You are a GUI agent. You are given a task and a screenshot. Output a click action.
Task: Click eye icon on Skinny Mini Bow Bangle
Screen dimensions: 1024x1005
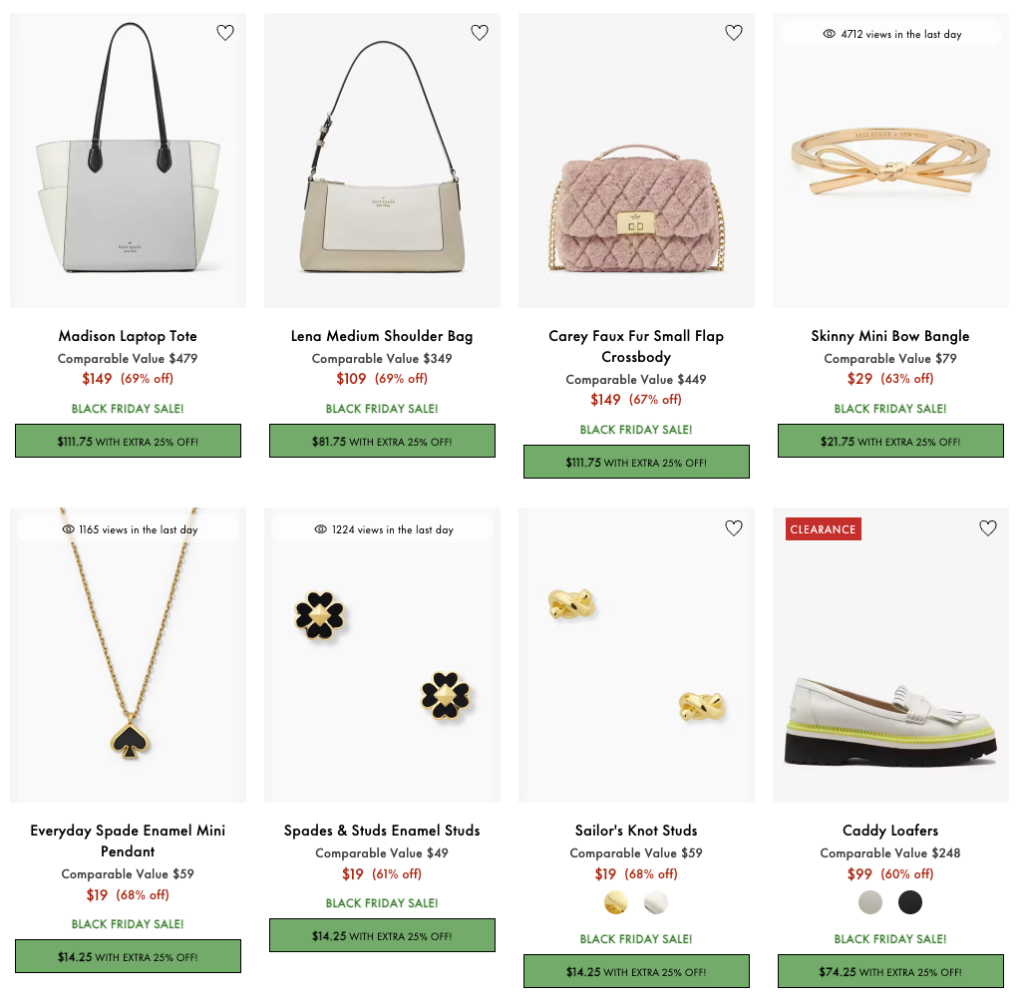click(829, 34)
